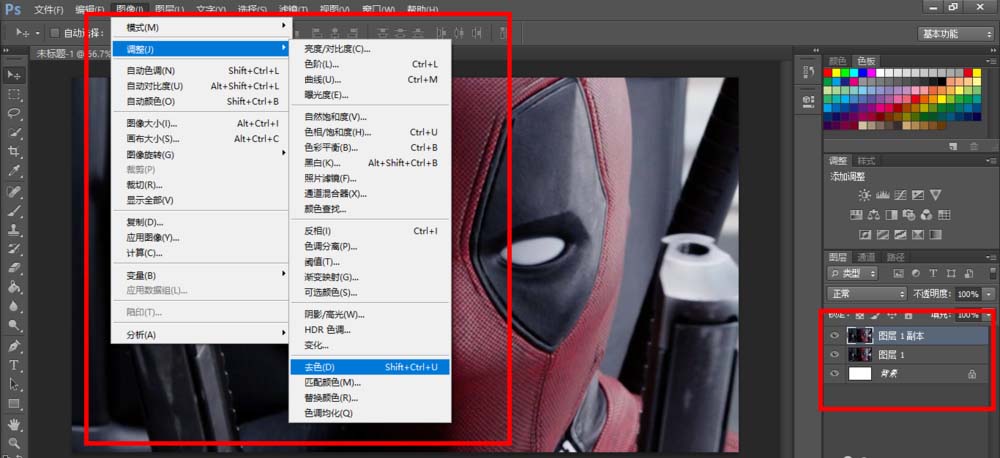Select the Move tool in toolbox

pos(13,75)
